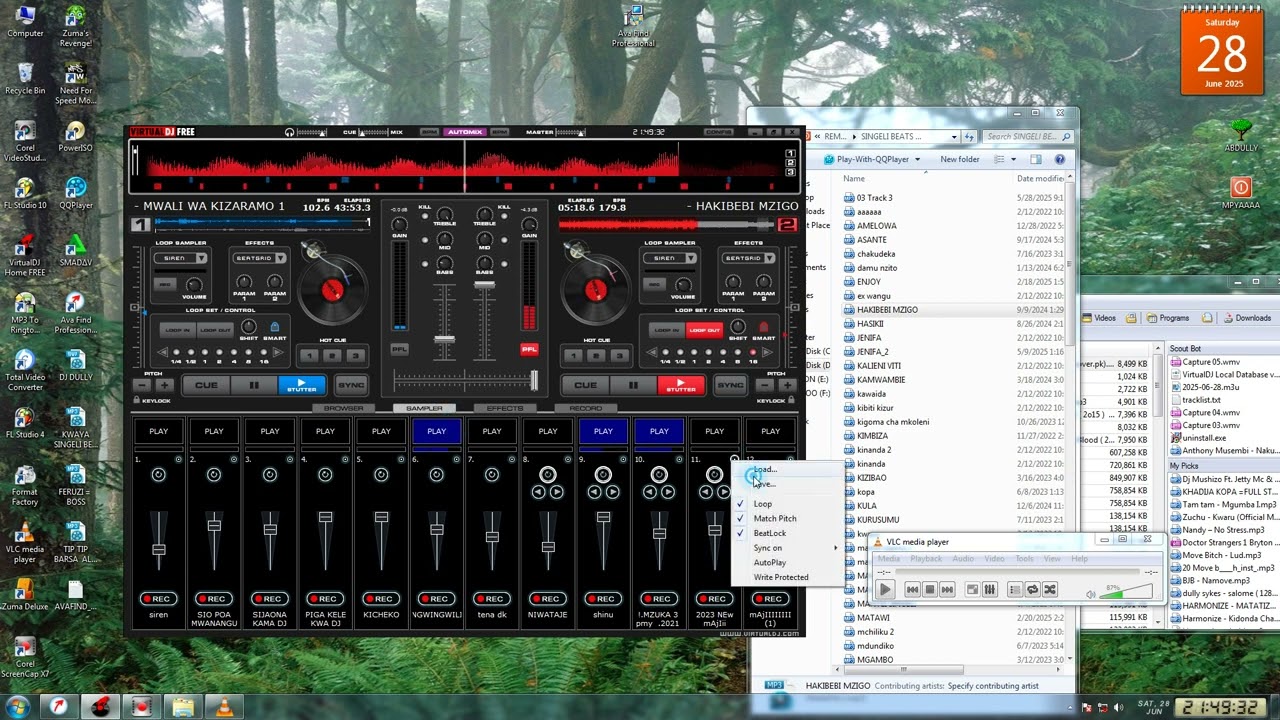Pause deck 2 playback
This screenshot has height=720, width=1280.
pos(634,385)
